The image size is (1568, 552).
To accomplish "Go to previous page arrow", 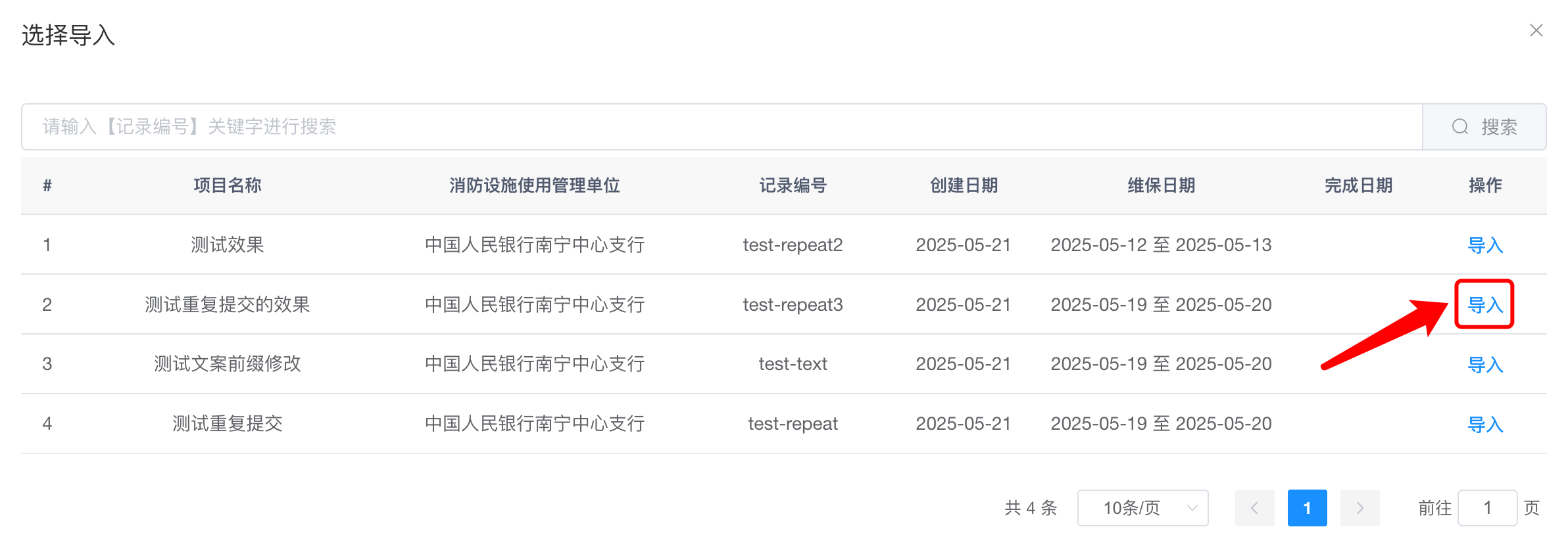I will pos(1254,508).
